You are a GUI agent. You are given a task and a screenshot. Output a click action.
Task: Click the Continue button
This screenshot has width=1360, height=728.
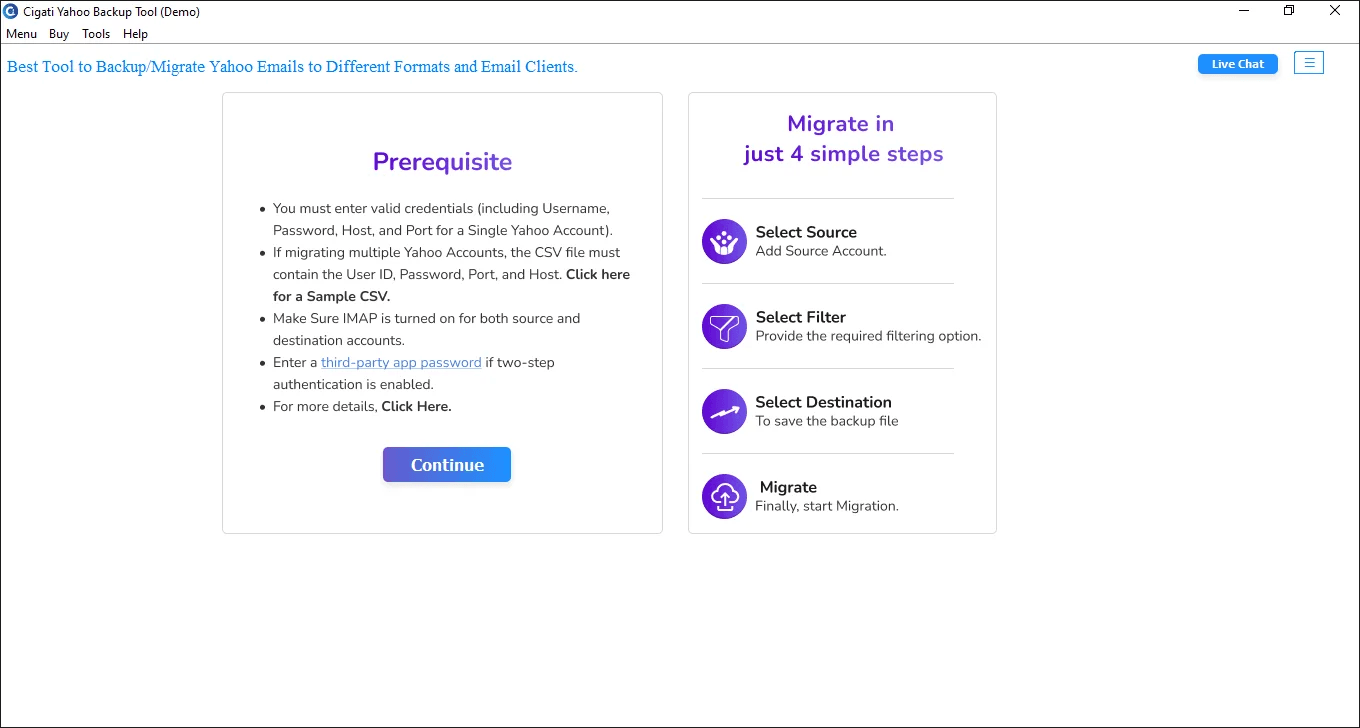click(x=446, y=464)
